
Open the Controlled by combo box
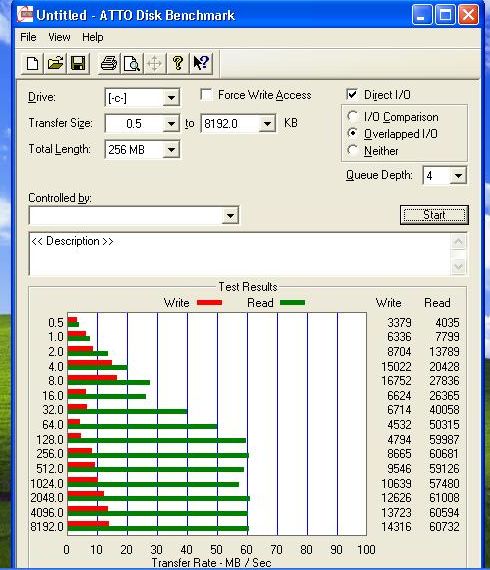click(134, 216)
